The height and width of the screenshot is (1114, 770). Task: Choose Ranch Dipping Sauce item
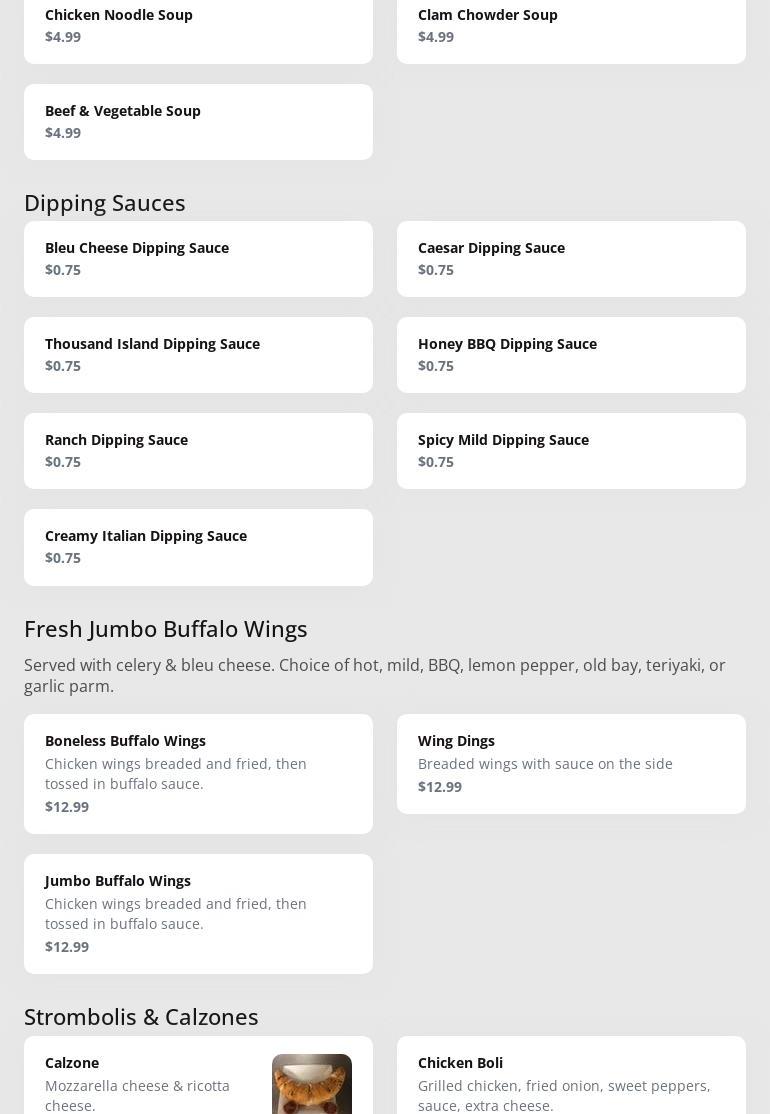pyautogui.click(x=198, y=450)
